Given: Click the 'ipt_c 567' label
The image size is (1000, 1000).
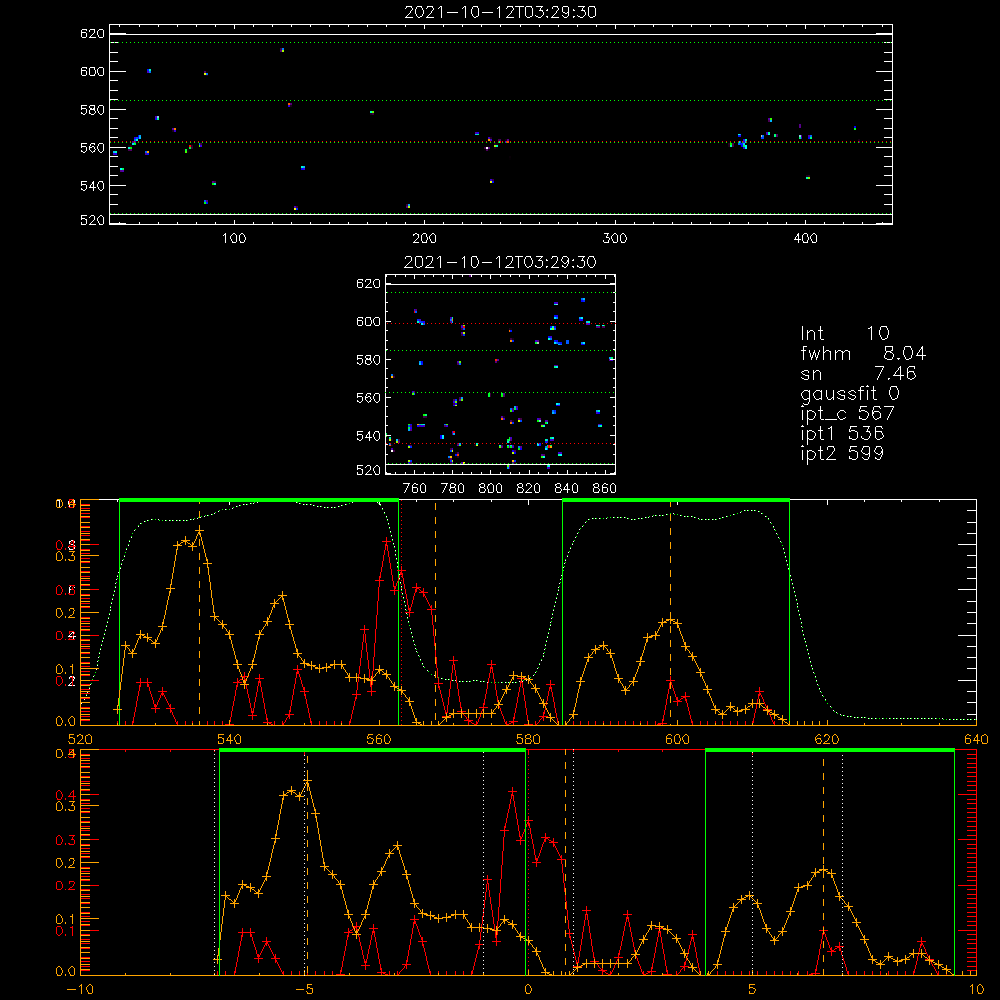Looking at the screenshot, I should click(x=848, y=414).
